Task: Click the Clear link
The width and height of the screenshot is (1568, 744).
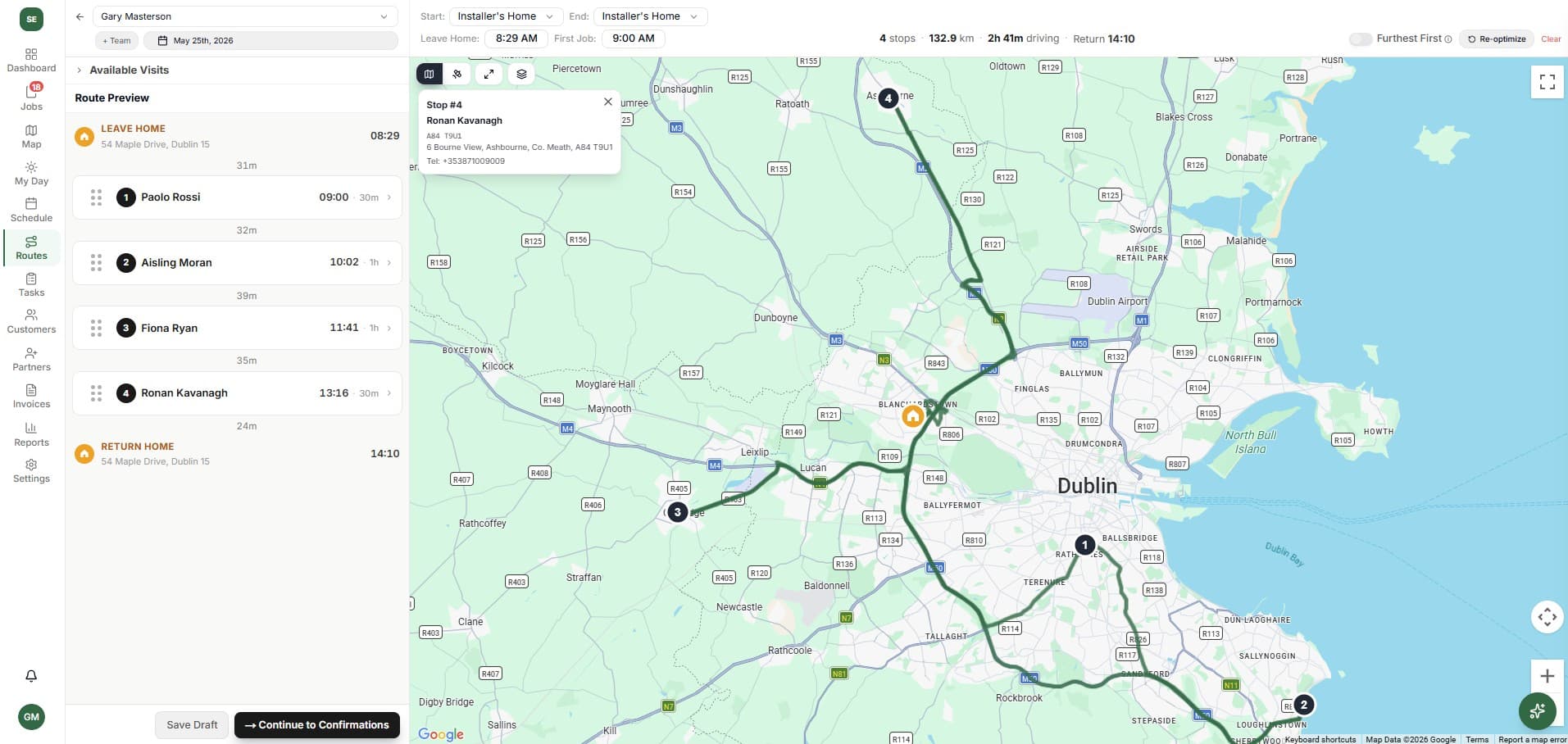Action: pyautogui.click(x=1551, y=39)
